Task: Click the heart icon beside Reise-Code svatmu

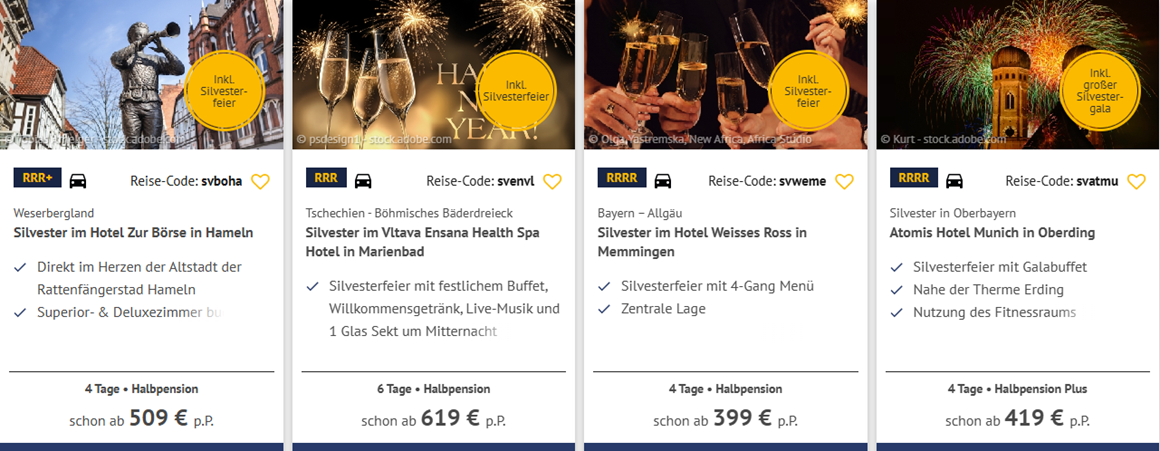Action: [1136, 181]
